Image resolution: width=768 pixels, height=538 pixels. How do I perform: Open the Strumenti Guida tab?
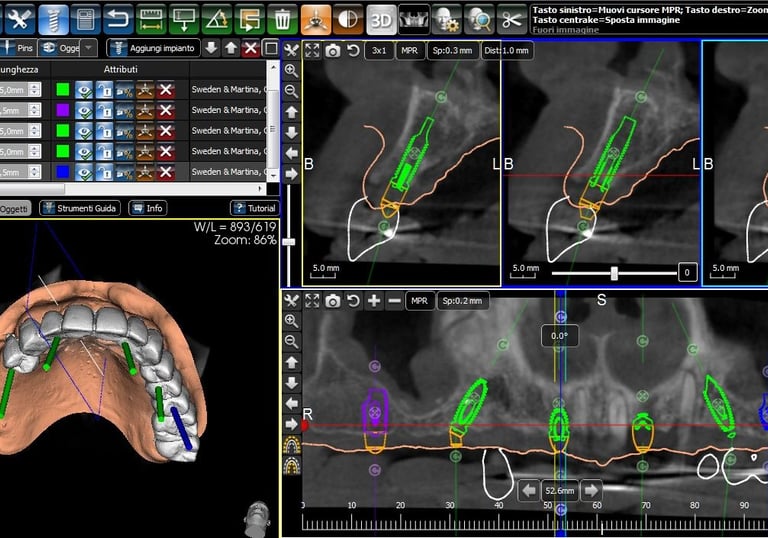click(80, 208)
